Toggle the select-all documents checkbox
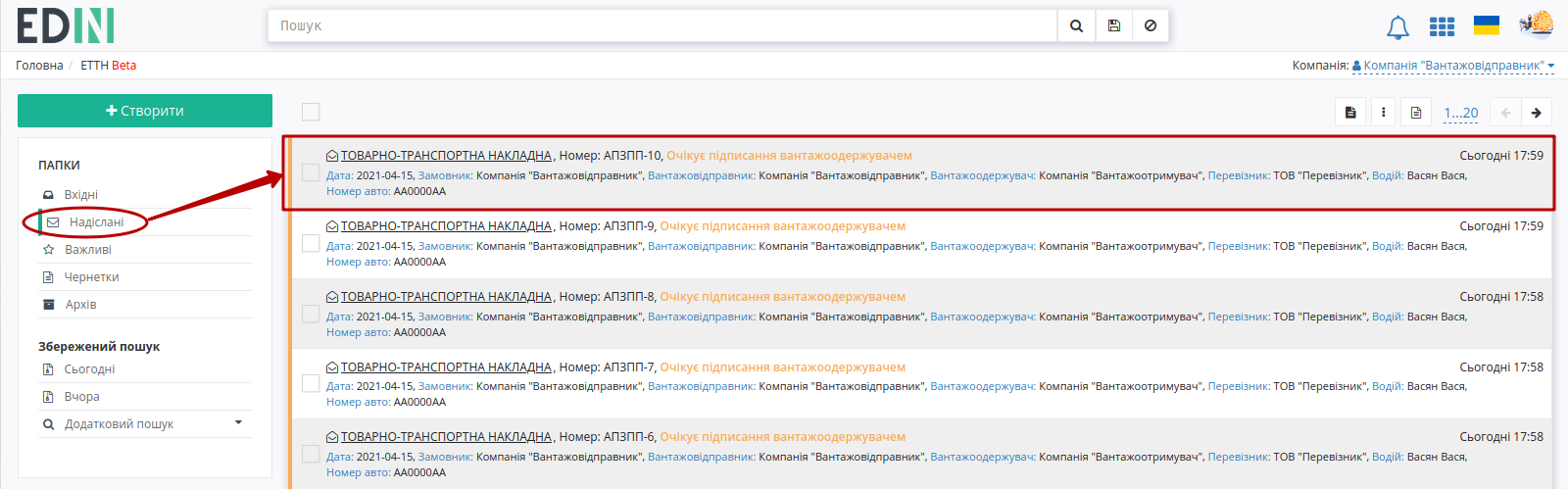Viewport: 1568px width, 489px height. pos(311,112)
